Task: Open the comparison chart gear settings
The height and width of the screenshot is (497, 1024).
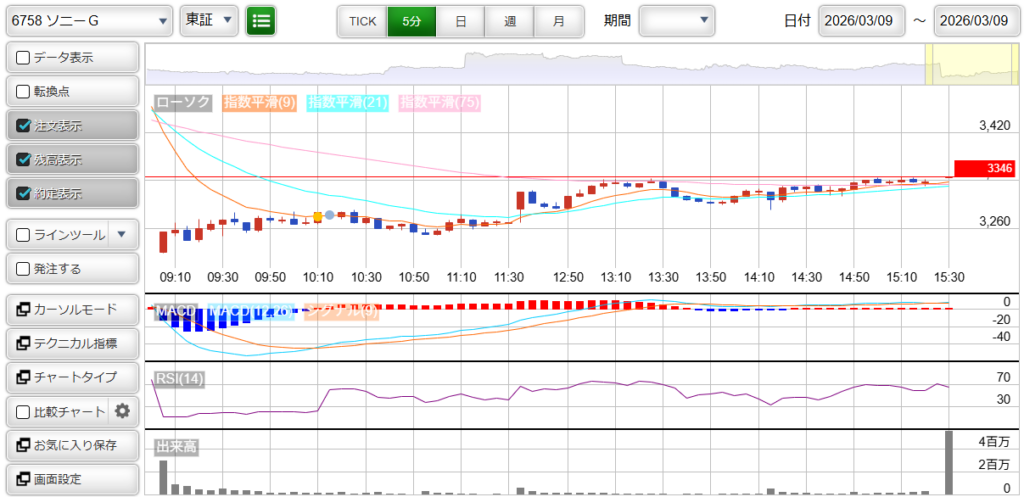Action: (x=123, y=411)
